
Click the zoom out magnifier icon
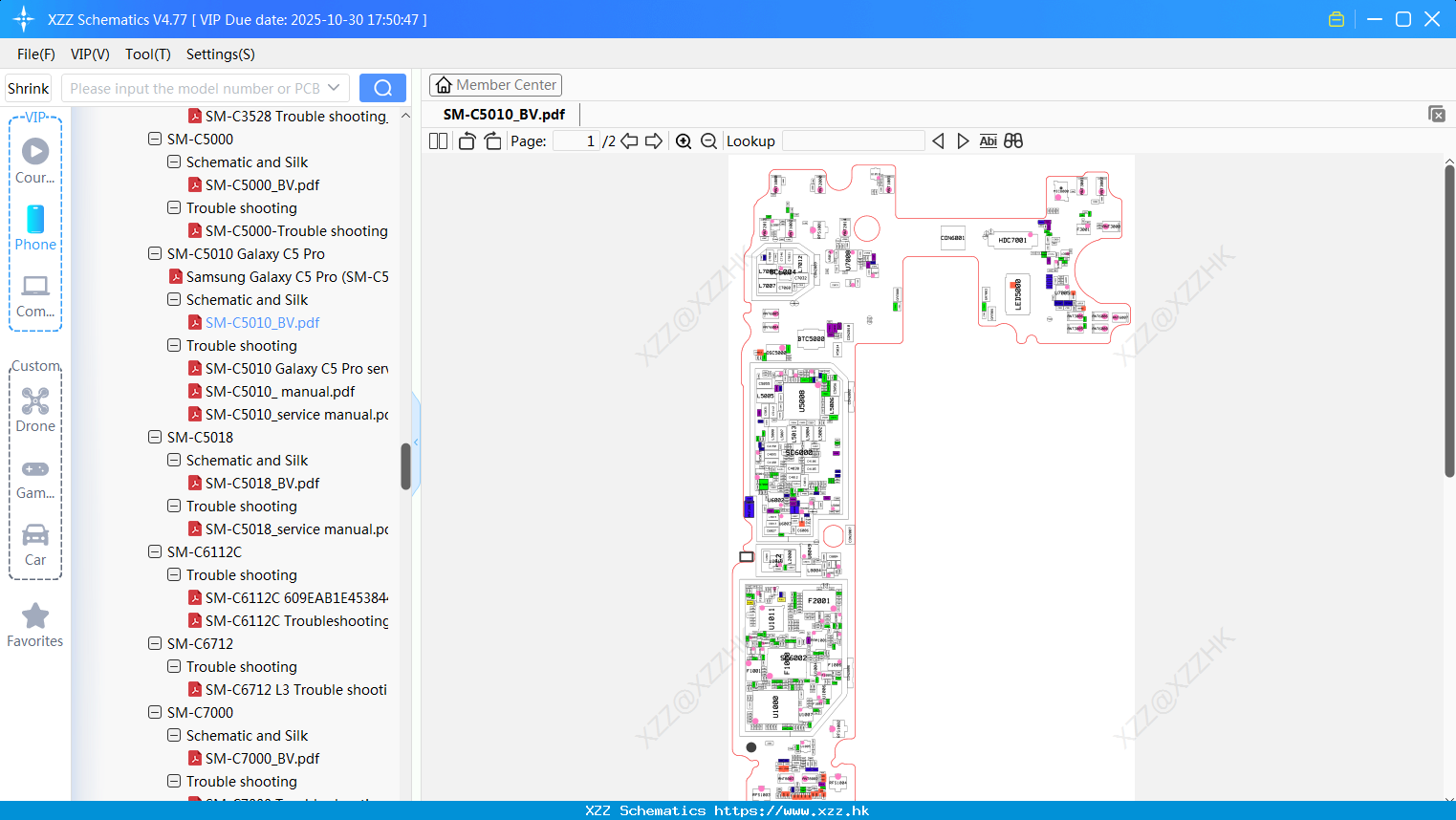coord(708,141)
